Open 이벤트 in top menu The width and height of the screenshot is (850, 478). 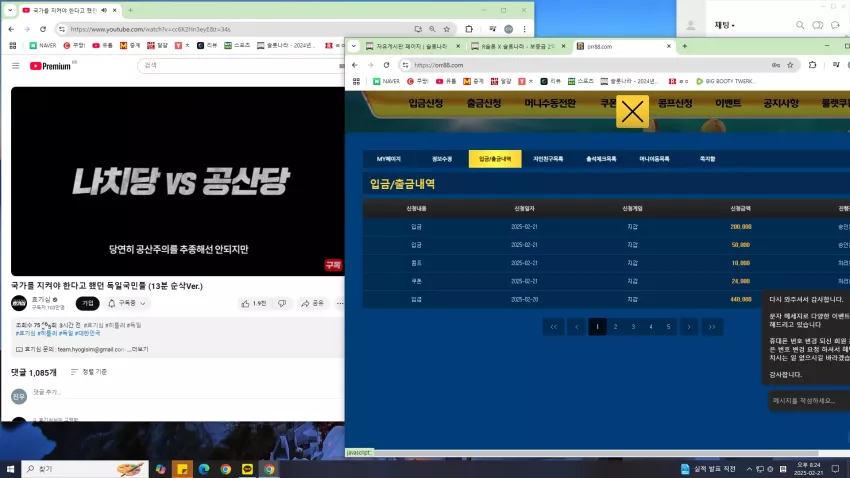click(728, 104)
